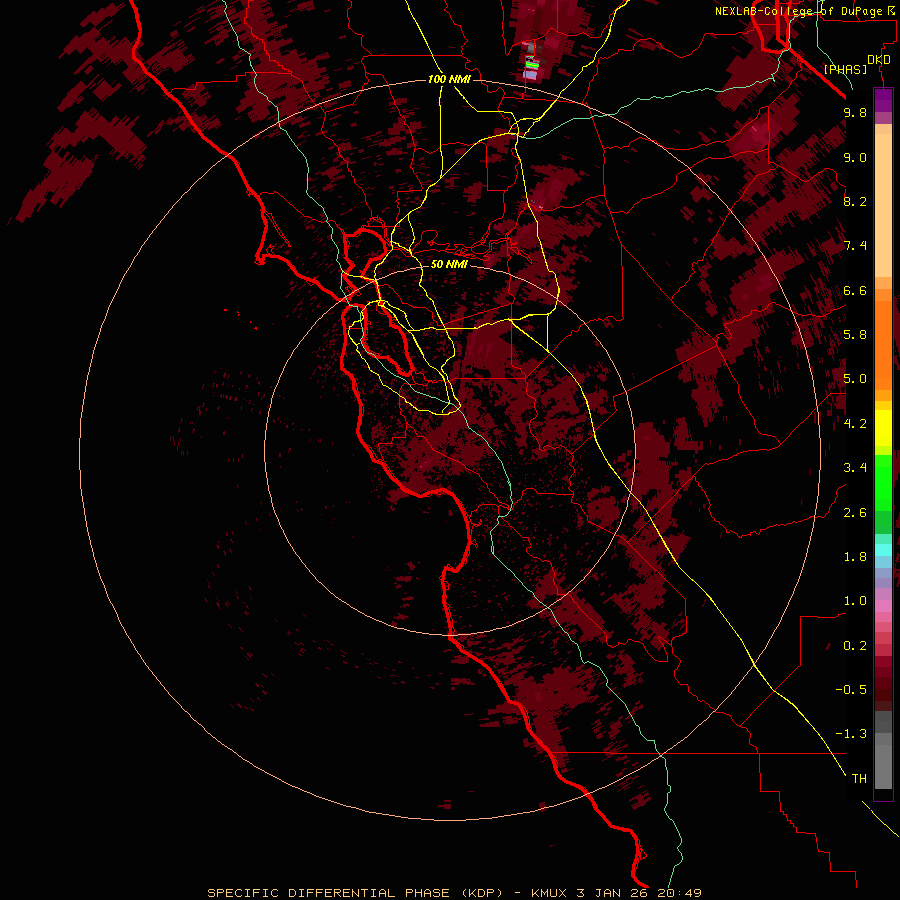Click the 9.0 scale value
900x900 pixels.
click(x=855, y=158)
